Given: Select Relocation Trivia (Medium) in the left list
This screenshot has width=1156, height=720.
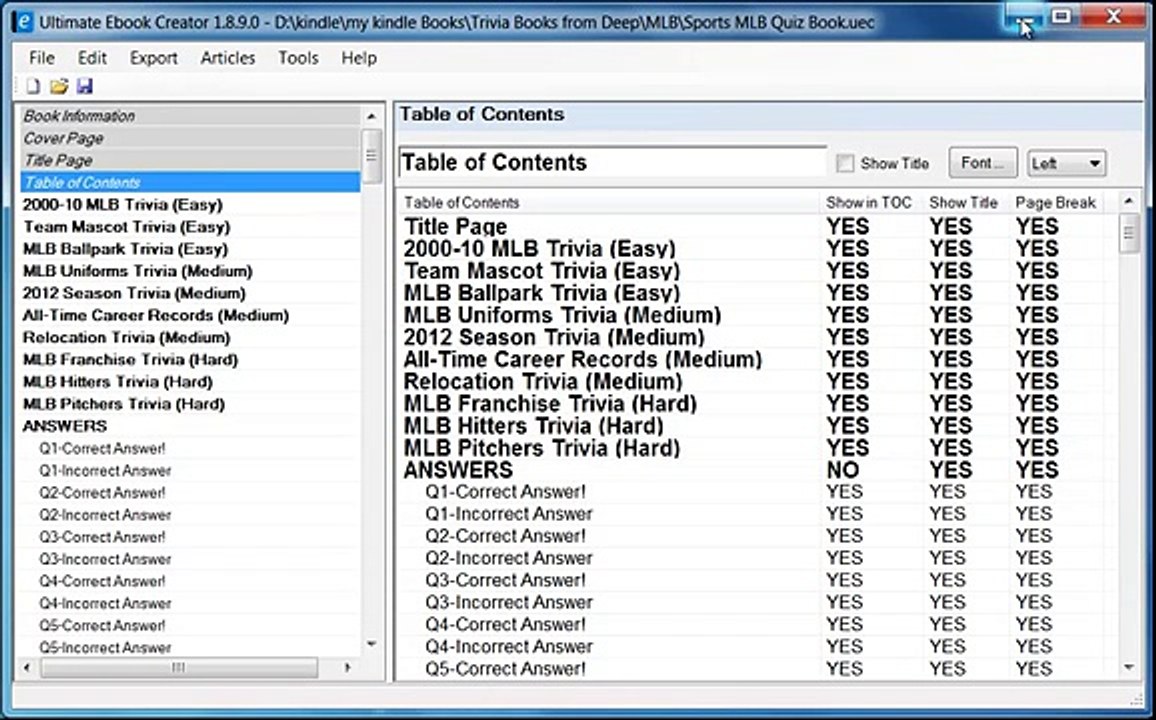Looking at the screenshot, I should click(x=191, y=337).
